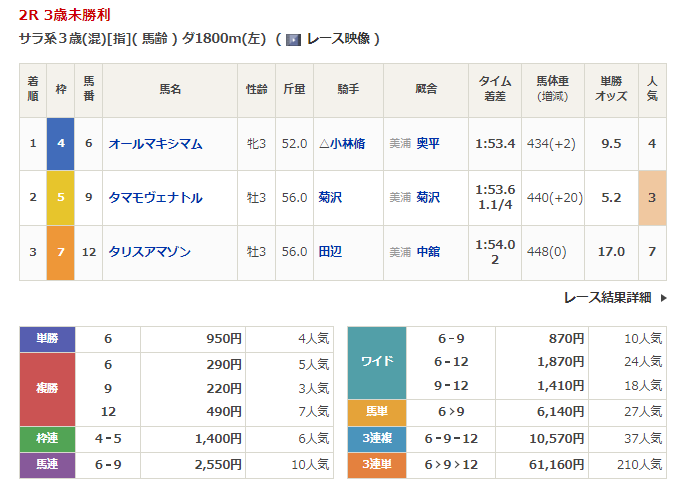The height and width of the screenshot is (485, 685).
Task: Open trainer 奥平 profile
Action: click(428, 144)
